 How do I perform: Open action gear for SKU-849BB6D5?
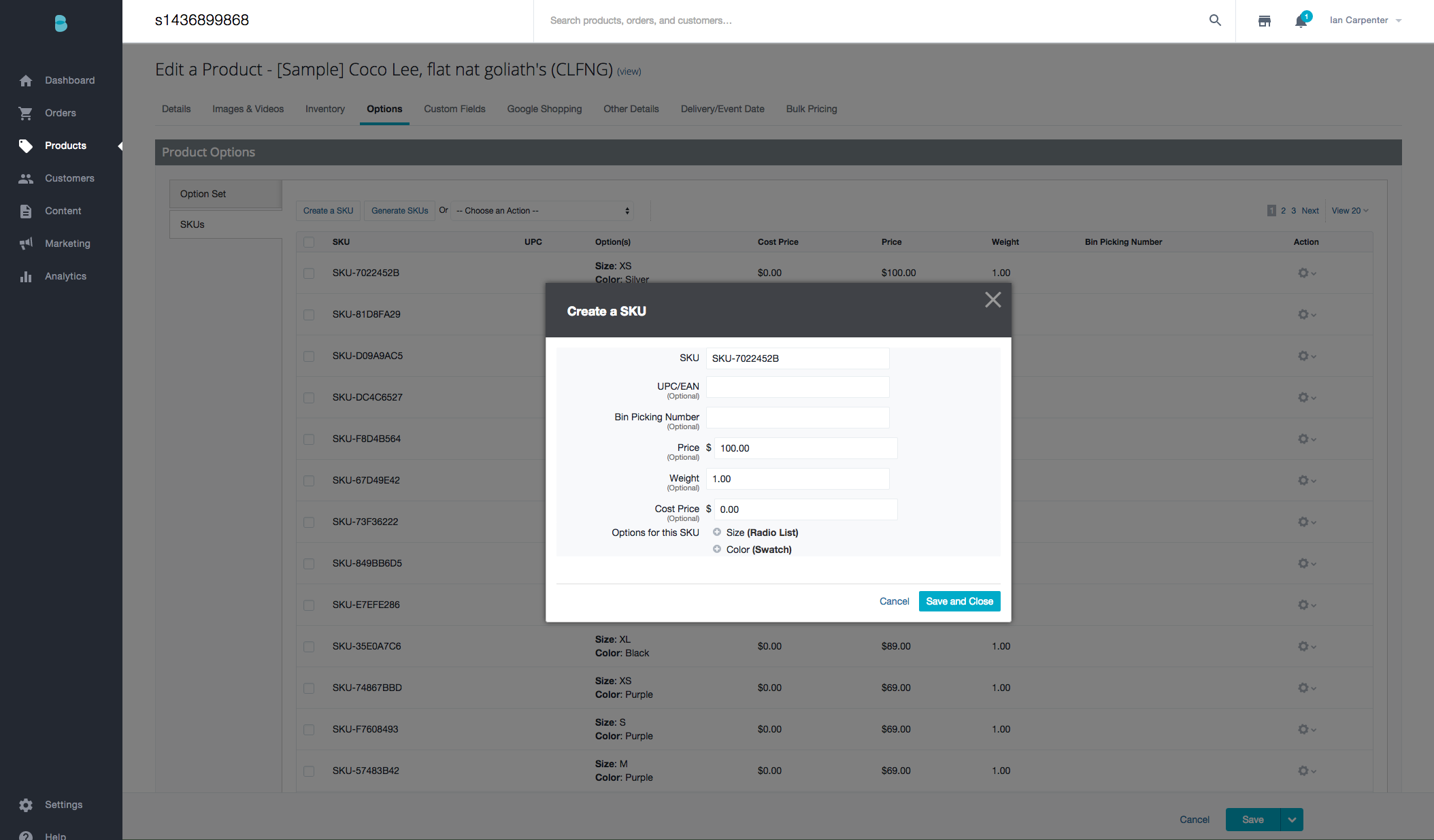click(1306, 563)
